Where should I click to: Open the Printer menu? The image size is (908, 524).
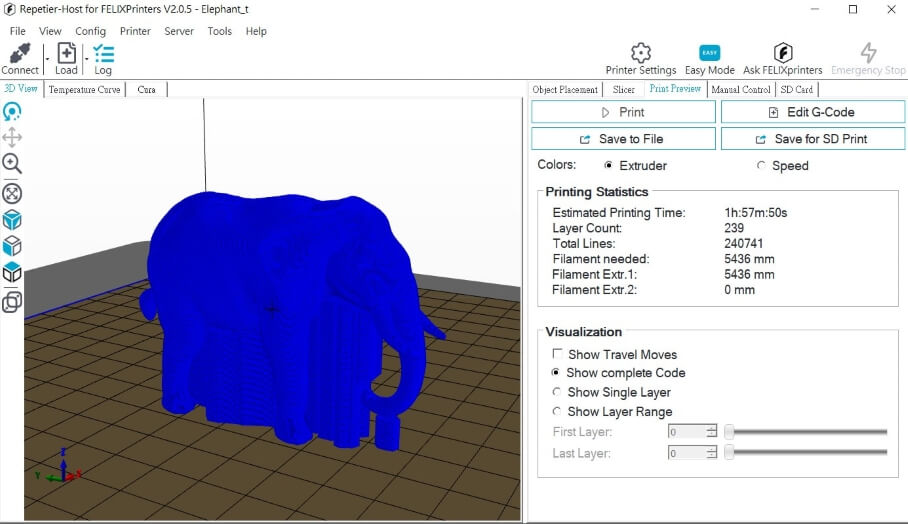click(x=135, y=31)
